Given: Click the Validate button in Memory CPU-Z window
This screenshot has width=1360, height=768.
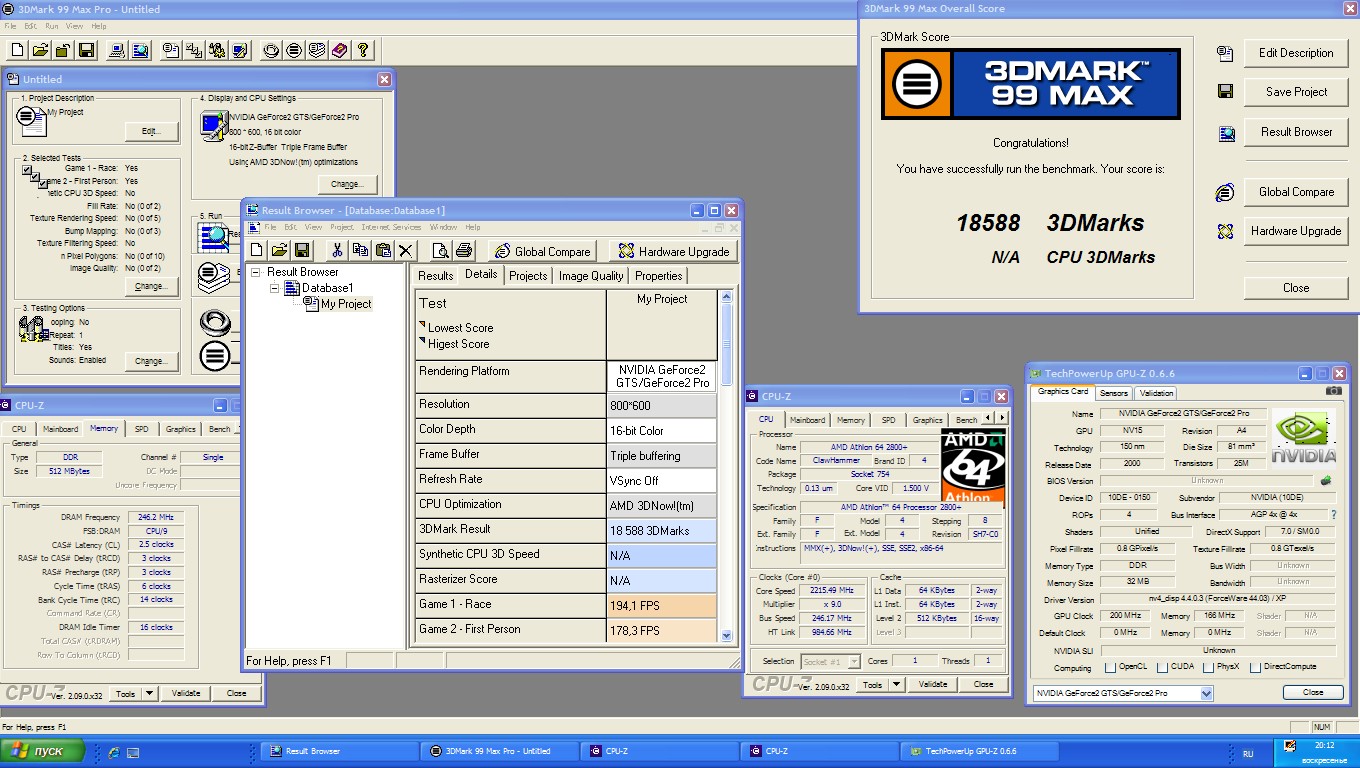Looking at the screenshot, I should pyautogui.click(x=186, y=693).
